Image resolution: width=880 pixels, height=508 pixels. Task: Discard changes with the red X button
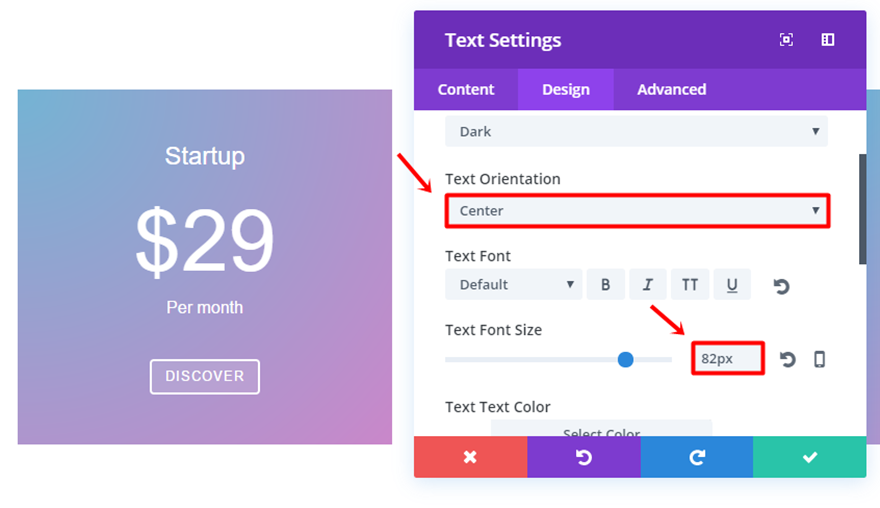tap(470, 457)
